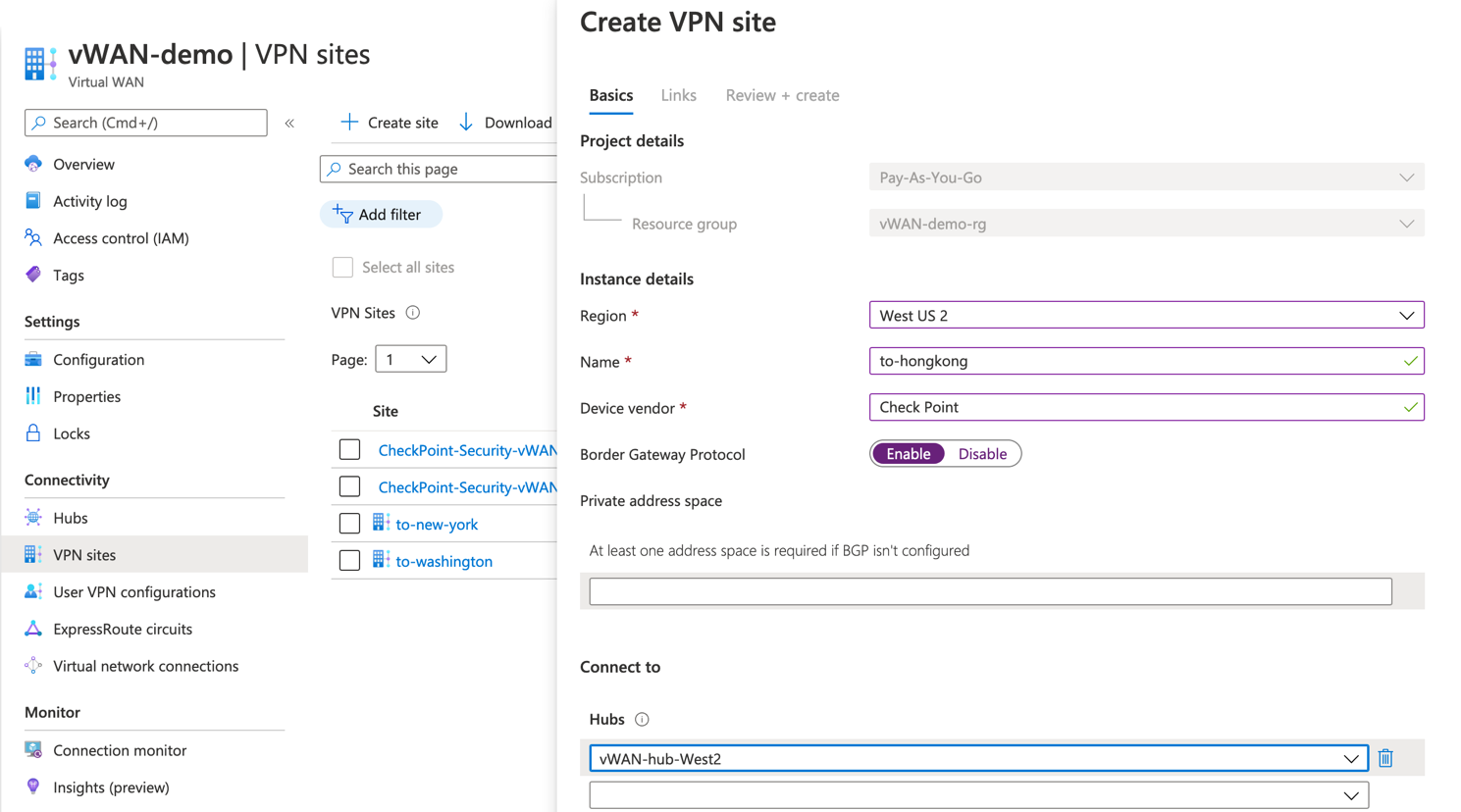
Task: Focus the Search this page field
Action: point(439,169)
